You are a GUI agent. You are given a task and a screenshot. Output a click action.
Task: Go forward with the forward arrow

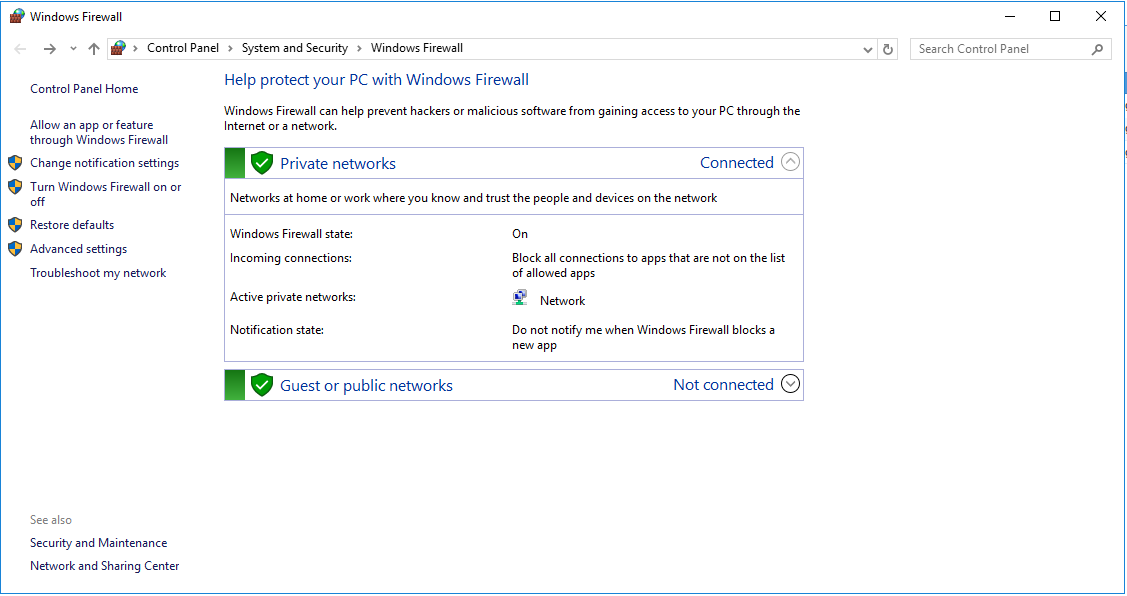50,49
